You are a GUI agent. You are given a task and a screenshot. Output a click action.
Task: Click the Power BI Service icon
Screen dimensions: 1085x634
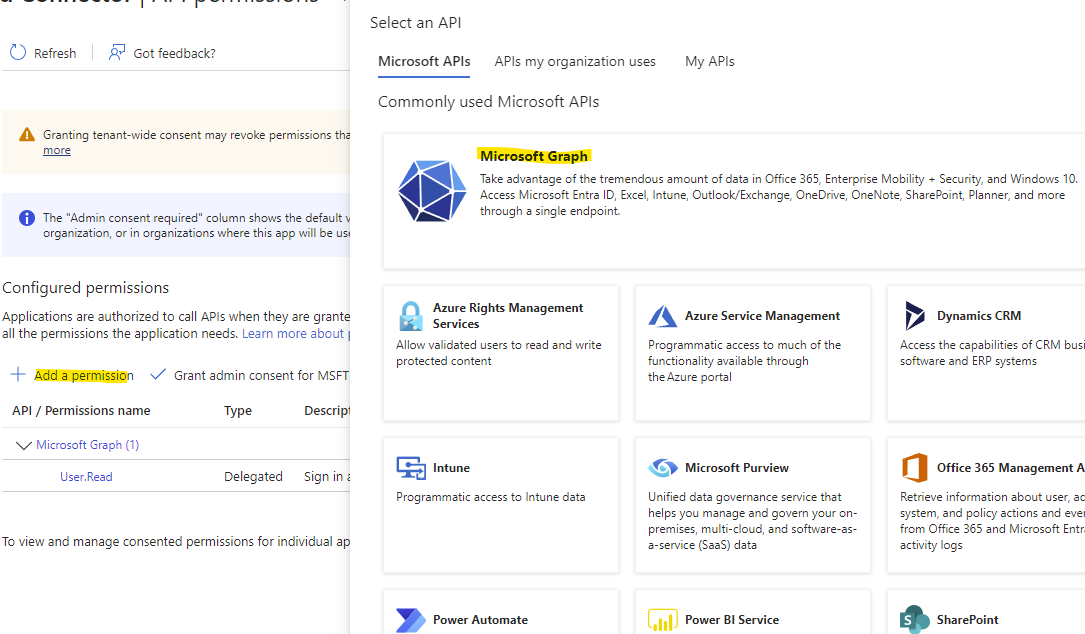click(663, 620)
